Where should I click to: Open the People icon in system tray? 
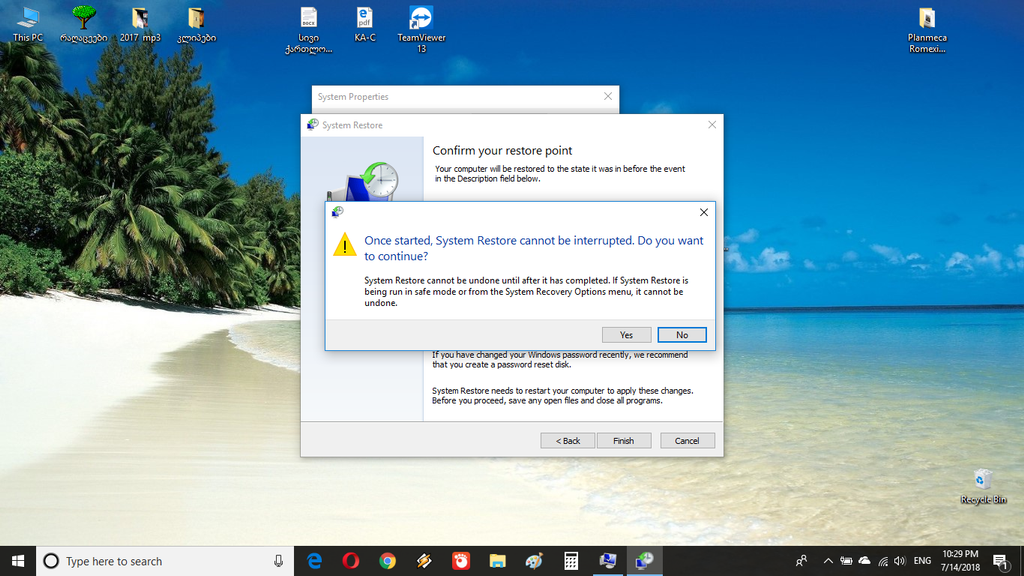[801, 561]
